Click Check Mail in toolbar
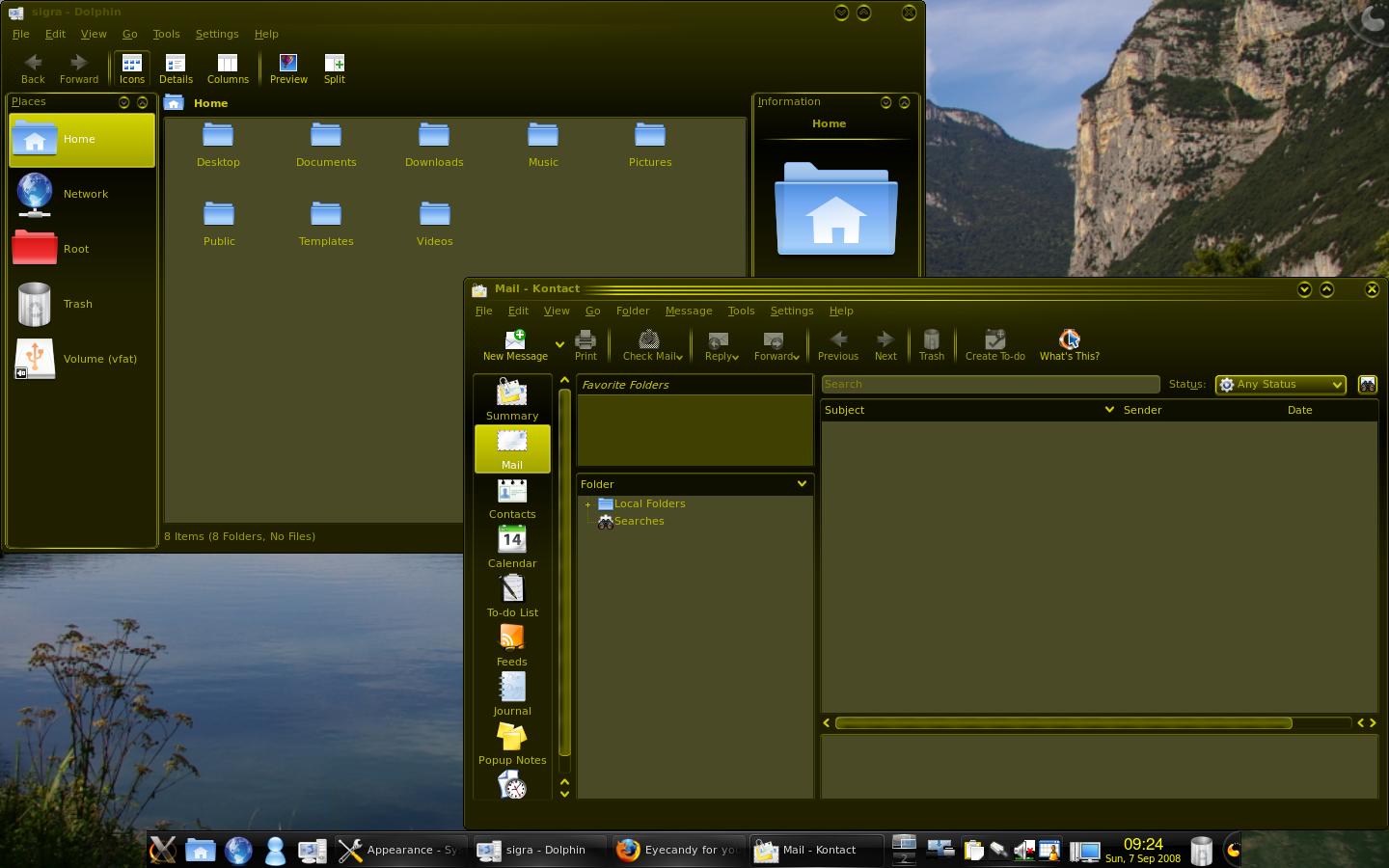1389x868 pixels. (x=652, y=345)
